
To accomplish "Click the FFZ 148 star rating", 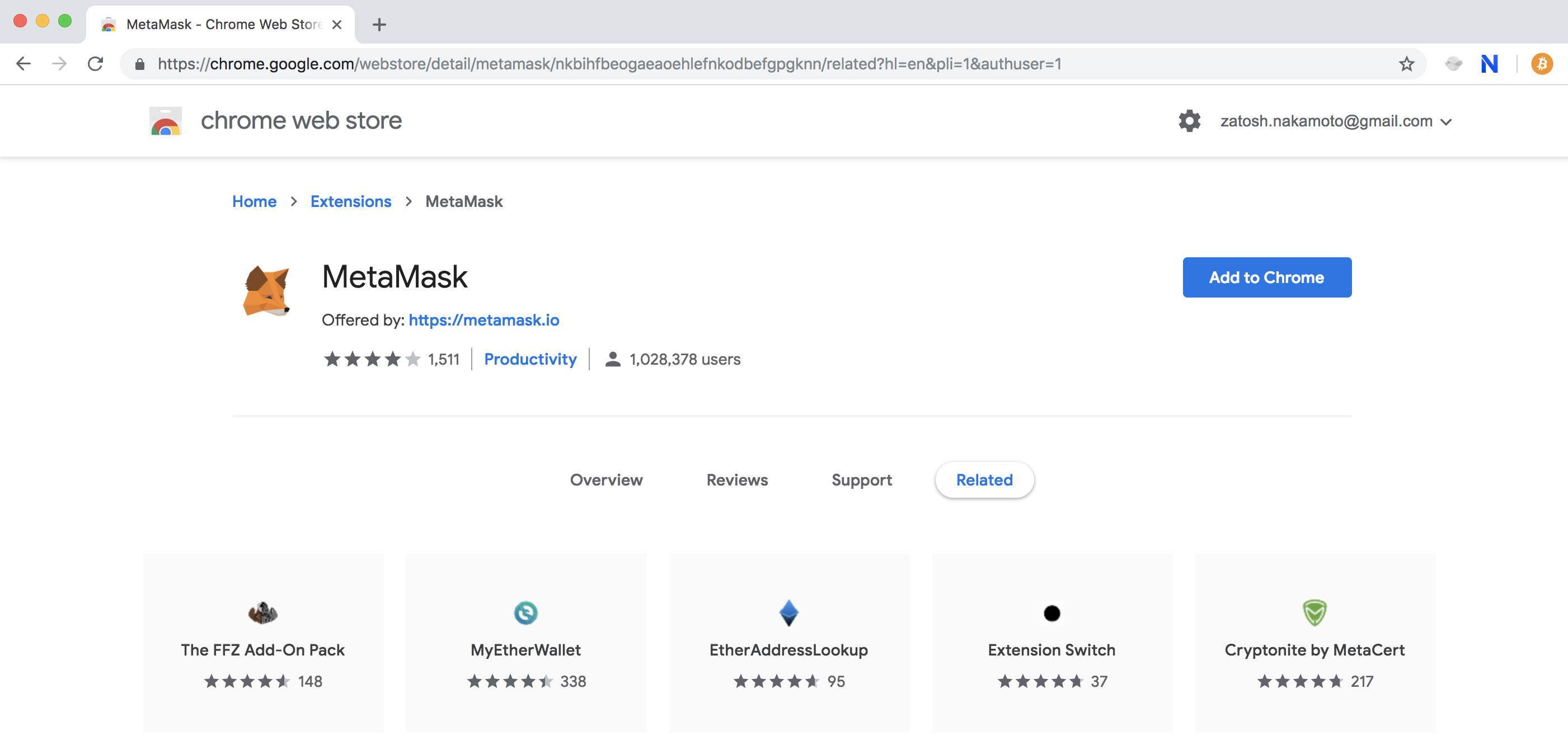I will [x=263, y=682].
